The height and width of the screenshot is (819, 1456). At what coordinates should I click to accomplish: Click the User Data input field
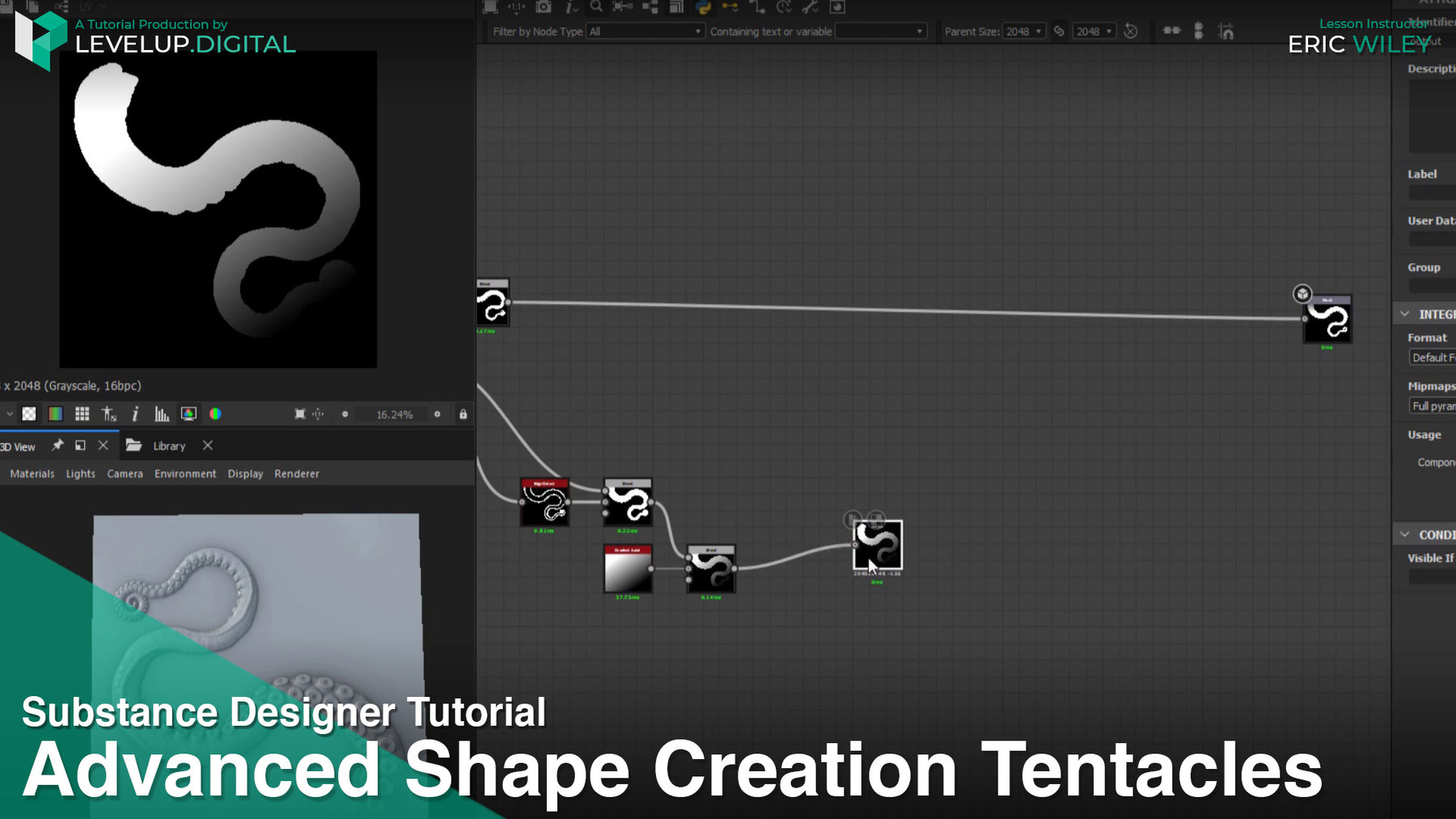point(1432,239)
